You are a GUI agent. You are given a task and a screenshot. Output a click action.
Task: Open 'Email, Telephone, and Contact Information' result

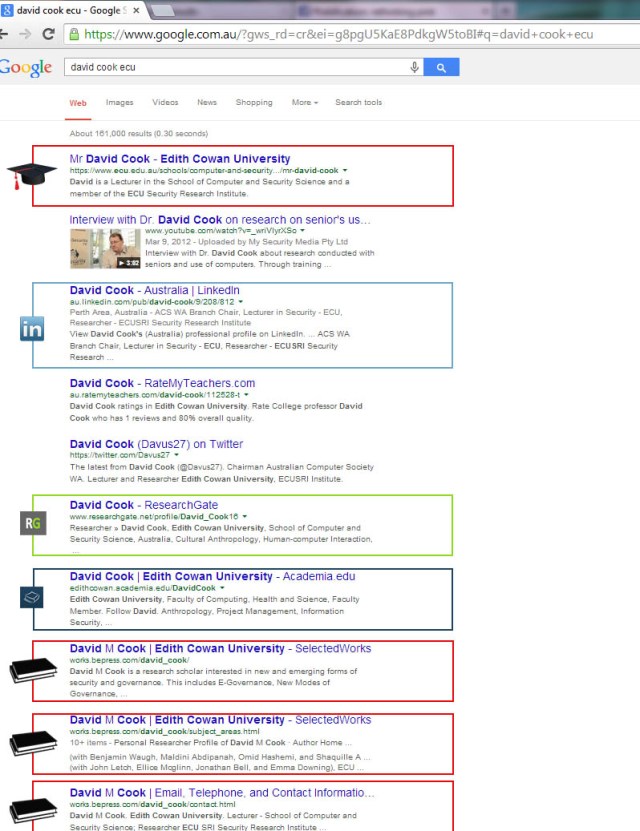tap(222, 792)
